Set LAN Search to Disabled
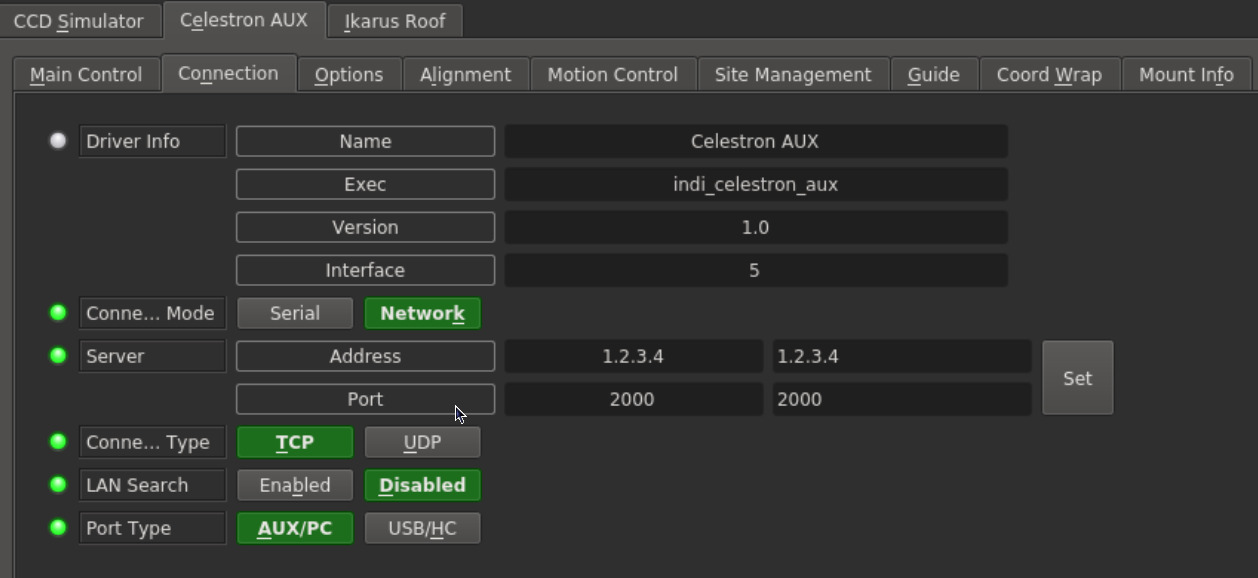Screen dimensions: 1258x578 422,485
